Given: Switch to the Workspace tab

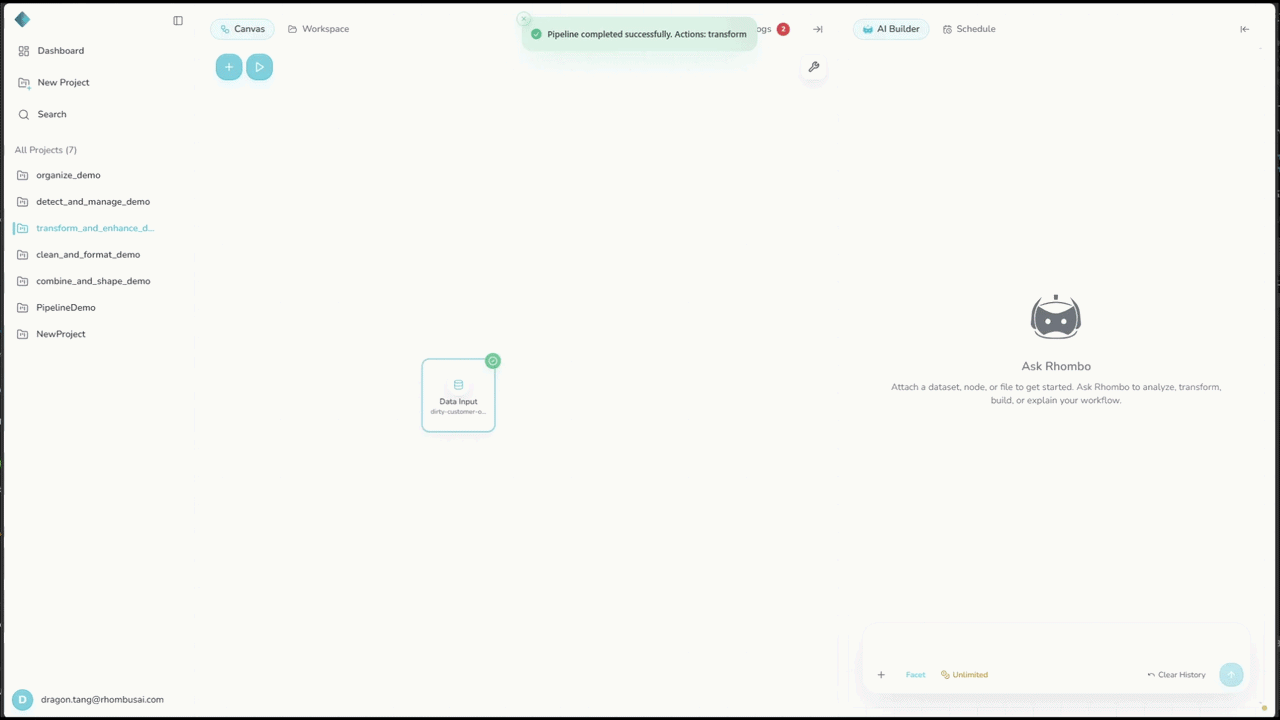Looking at the screenshot, I should [318, 29].
